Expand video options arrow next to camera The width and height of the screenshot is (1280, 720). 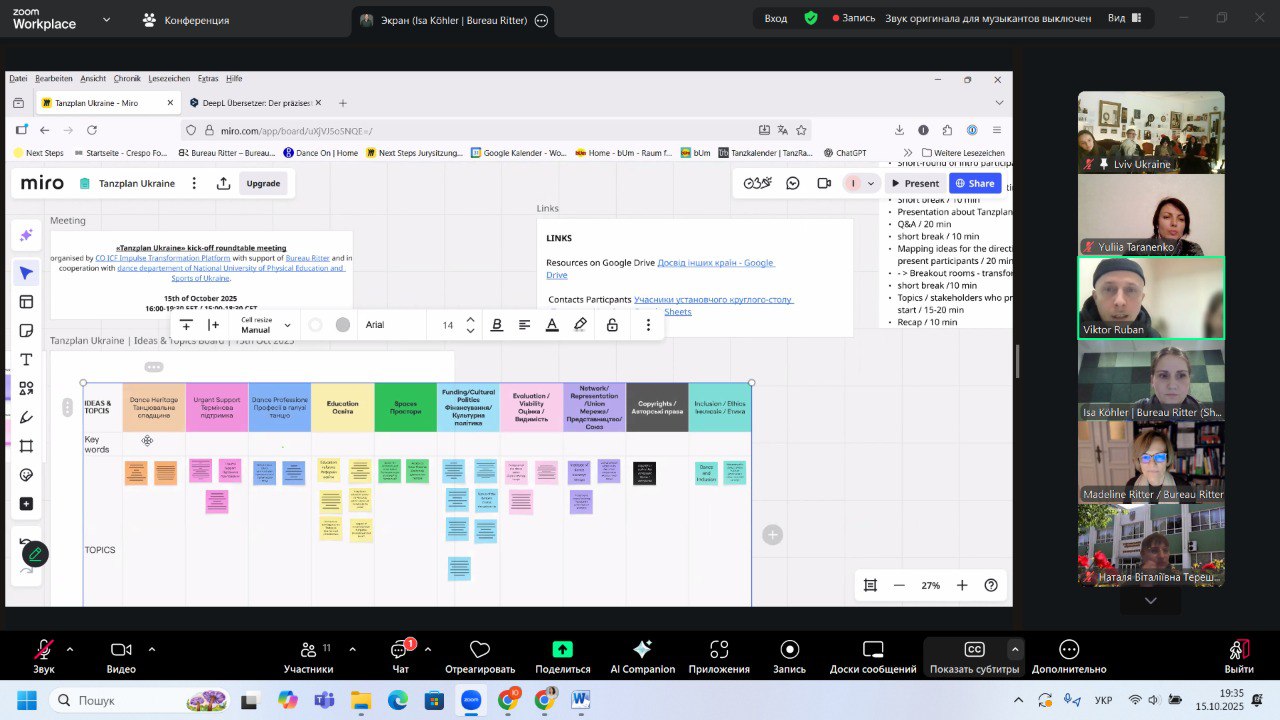(152, 649)
